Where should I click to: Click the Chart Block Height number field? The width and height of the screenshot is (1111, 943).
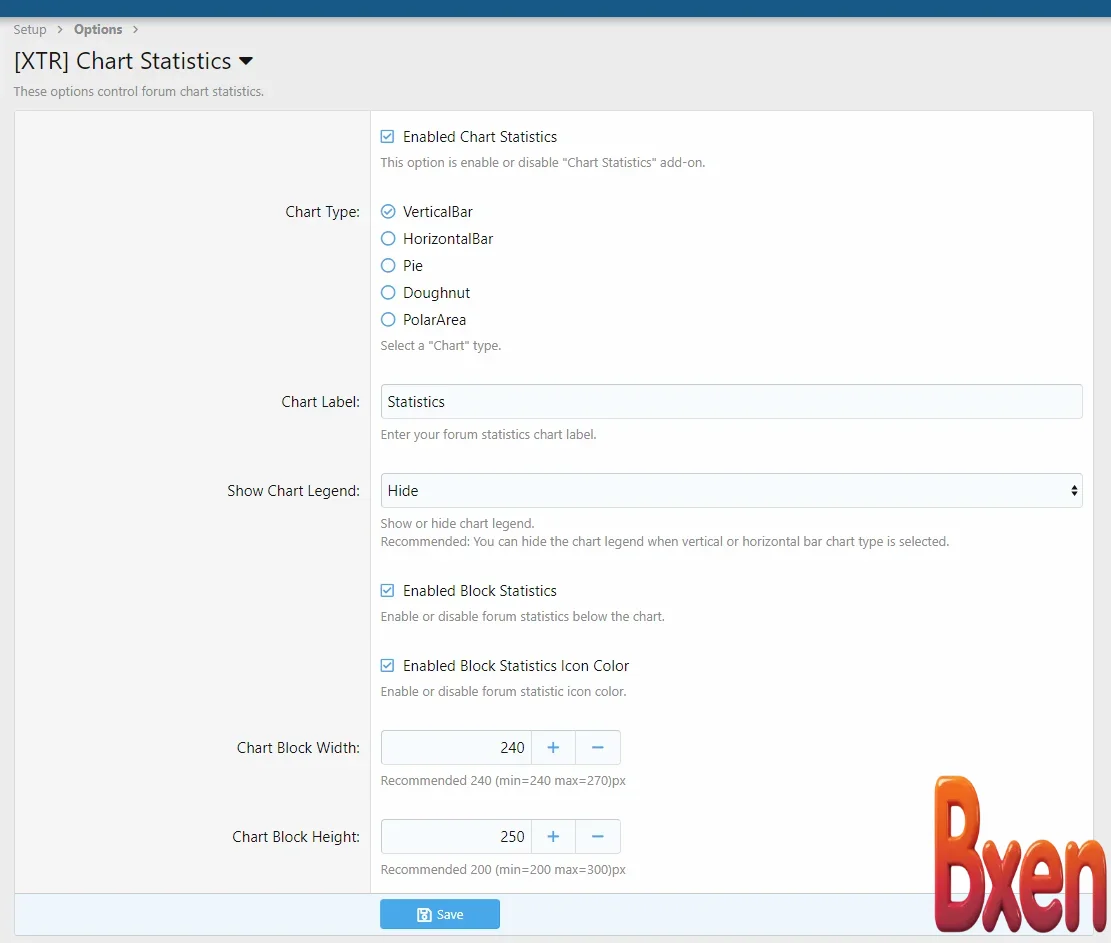tap(456, 837)
